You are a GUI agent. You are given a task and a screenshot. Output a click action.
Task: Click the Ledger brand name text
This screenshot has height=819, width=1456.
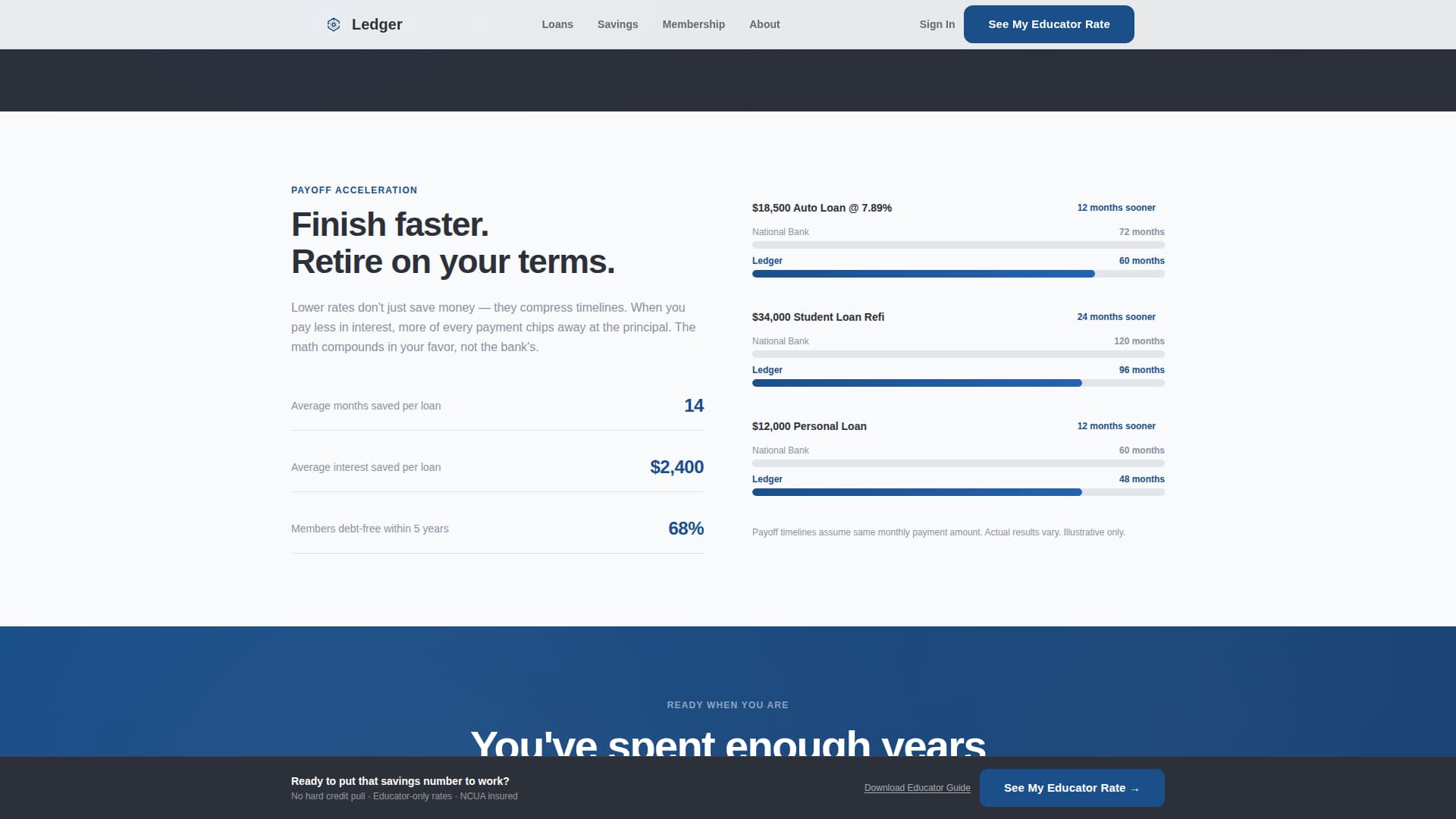[377, 24]
